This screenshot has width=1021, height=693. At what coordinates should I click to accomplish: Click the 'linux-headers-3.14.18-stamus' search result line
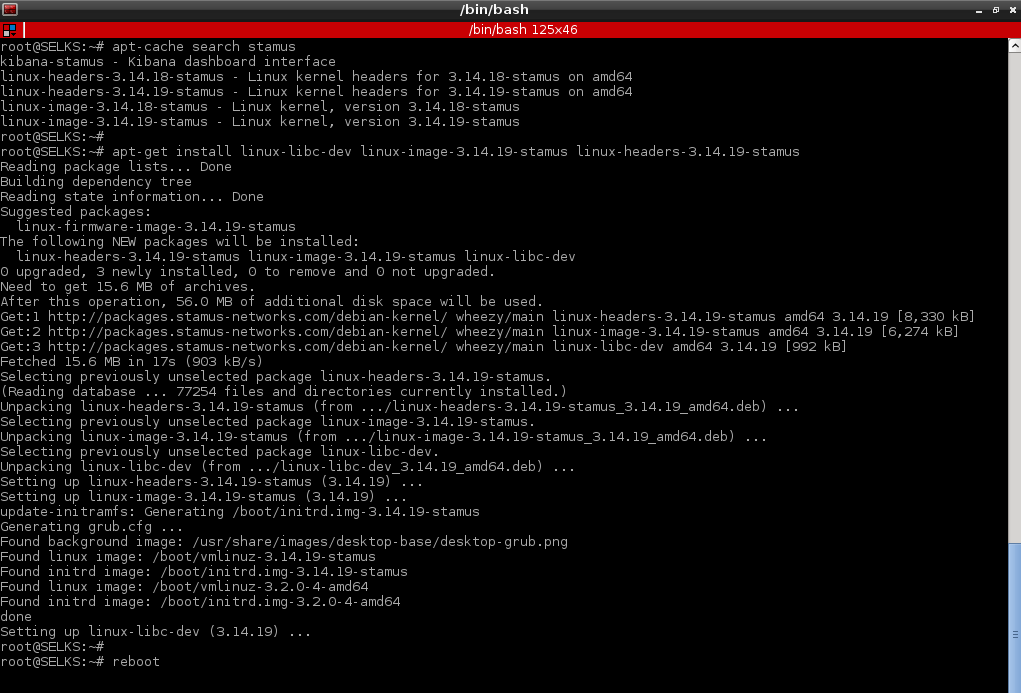pos(316,77)
